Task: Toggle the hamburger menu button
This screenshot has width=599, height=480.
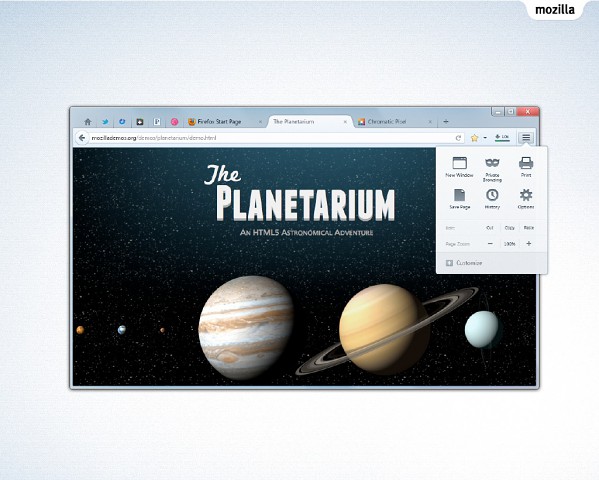Action: pyautogui.click(x=526, y=138)
